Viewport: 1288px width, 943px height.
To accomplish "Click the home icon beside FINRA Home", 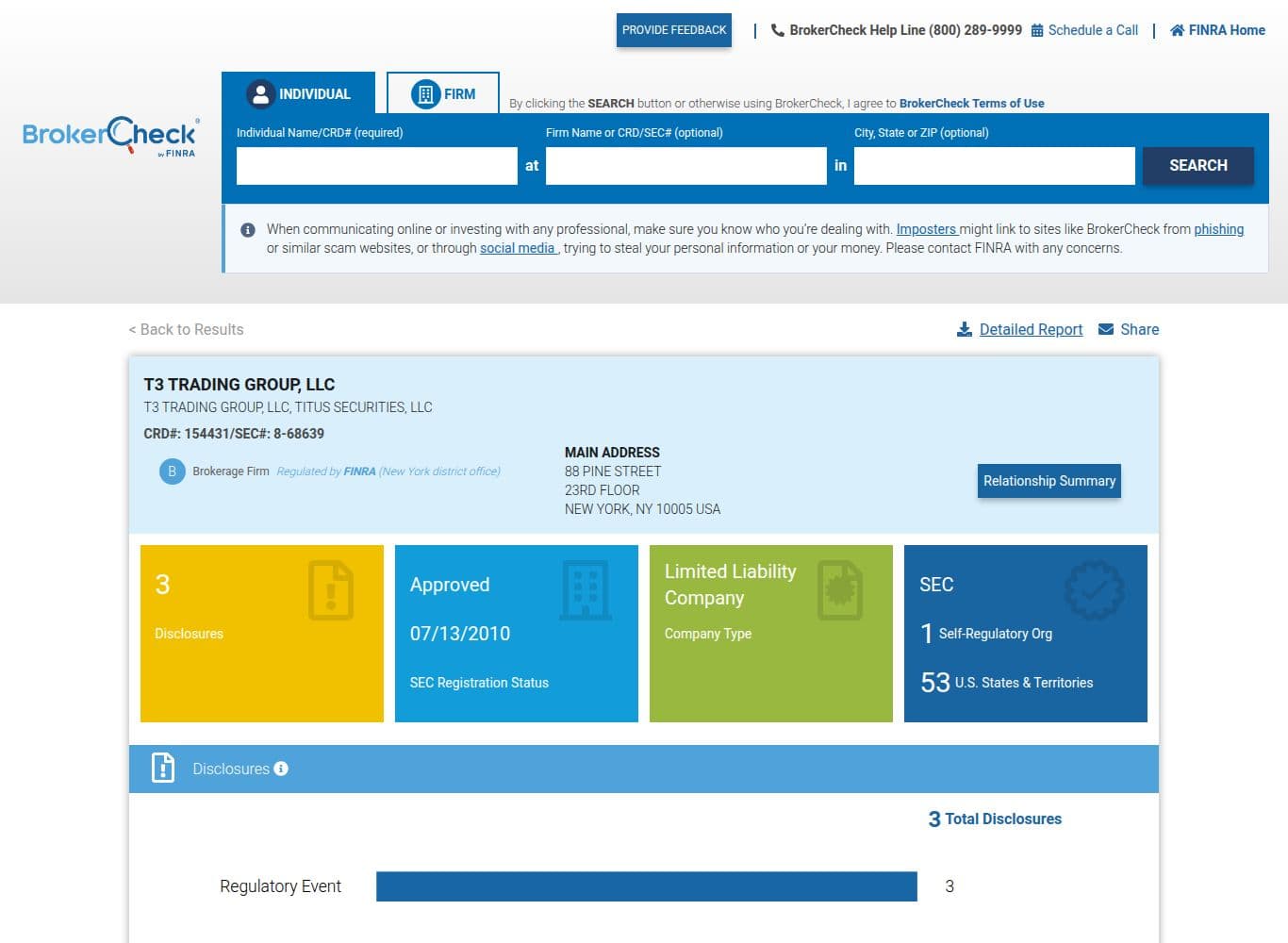I will [1177, 30].
